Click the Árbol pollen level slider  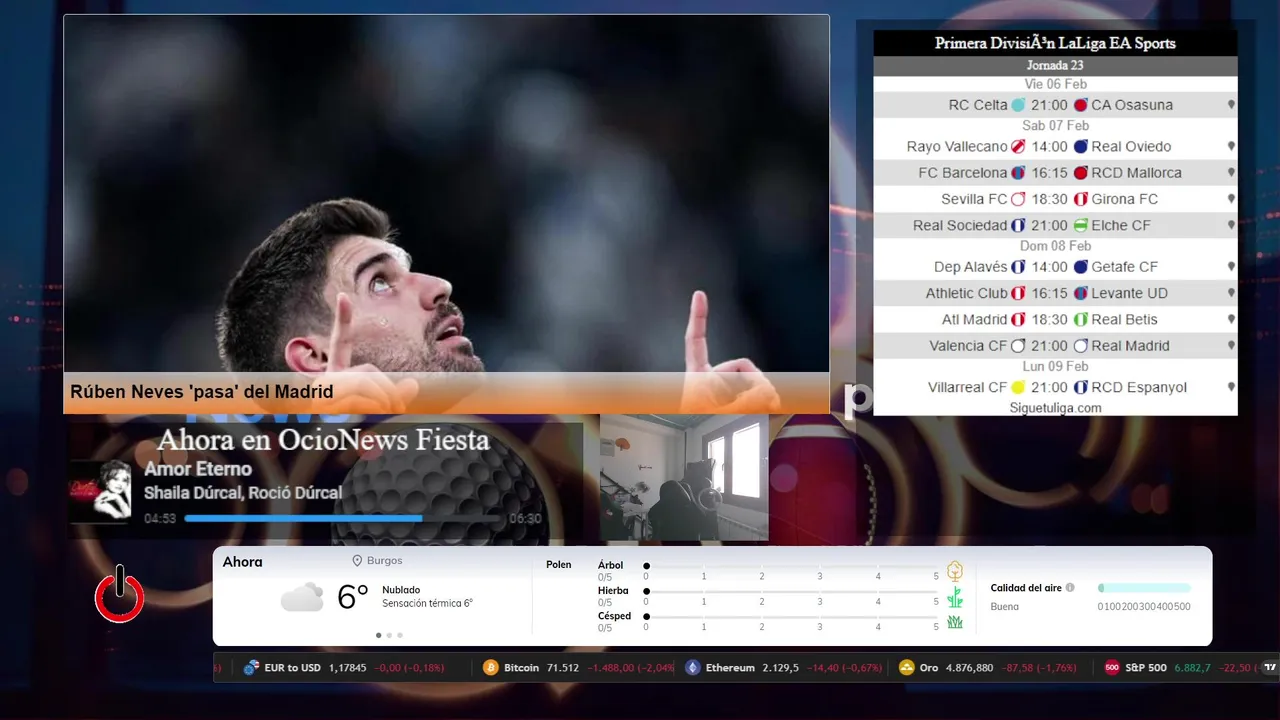coord(791,566)
